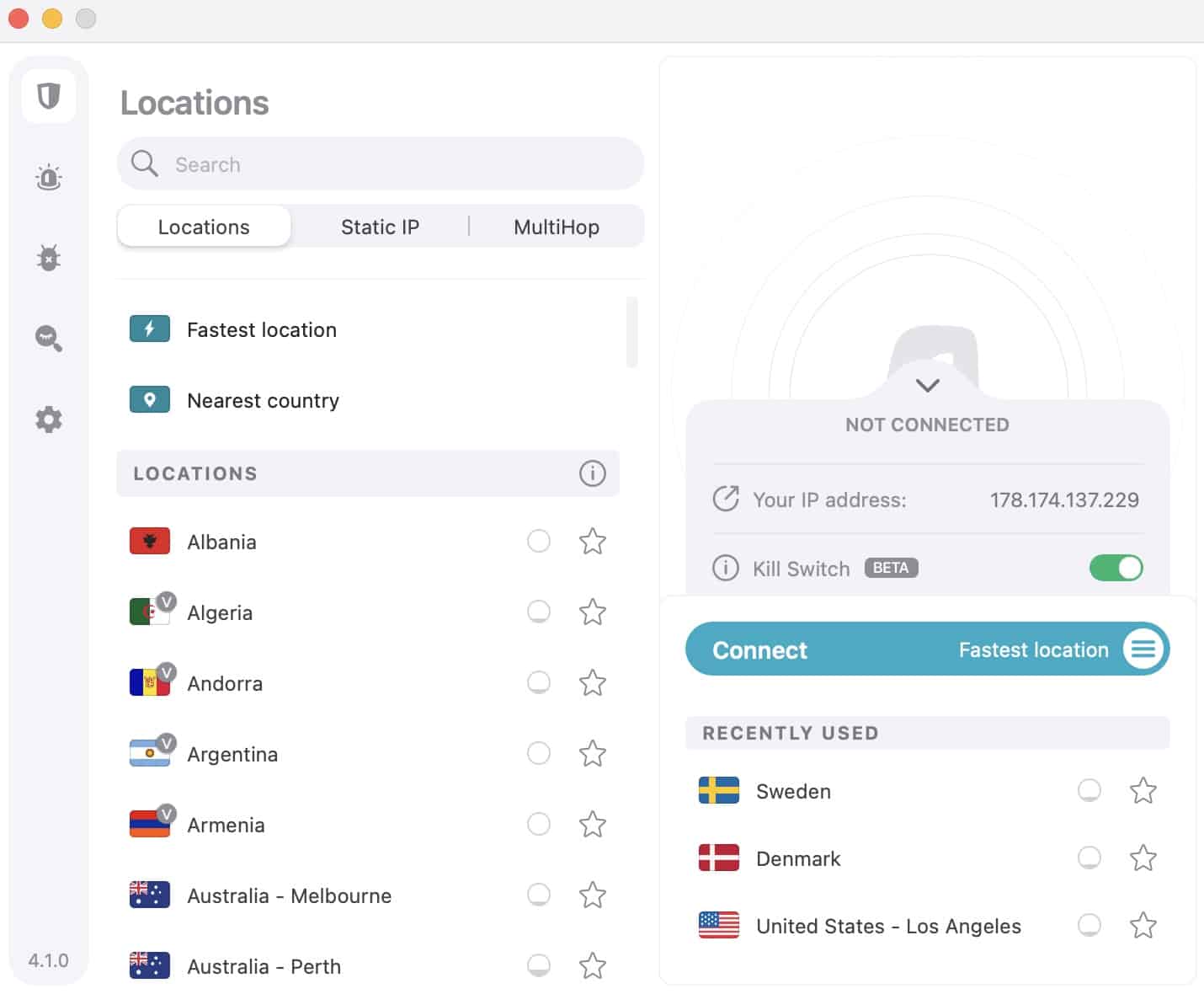
Task: Select the Albania load indicator circle
Action: (x=539, y=541)
